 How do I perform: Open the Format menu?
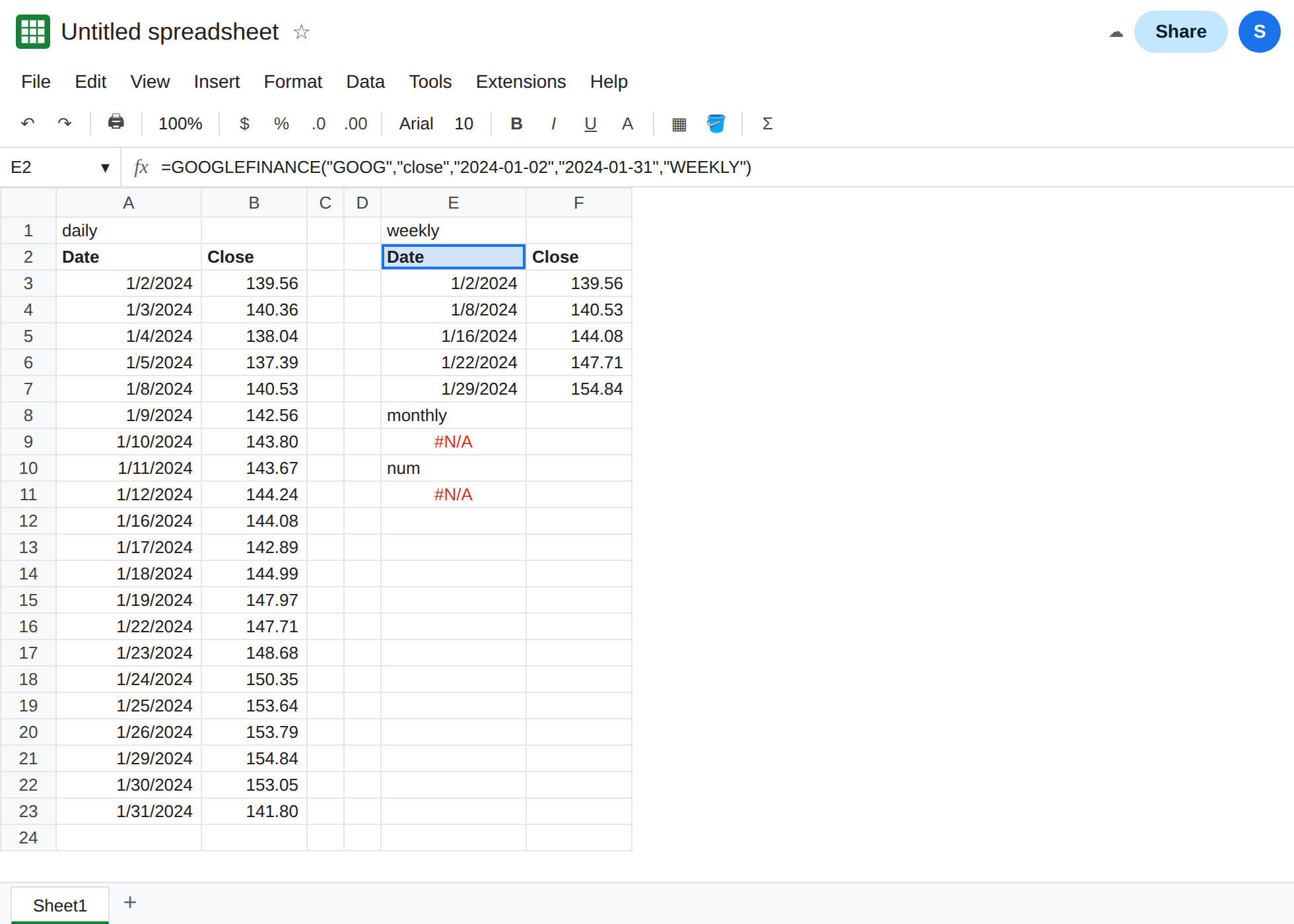click(292, 81)
